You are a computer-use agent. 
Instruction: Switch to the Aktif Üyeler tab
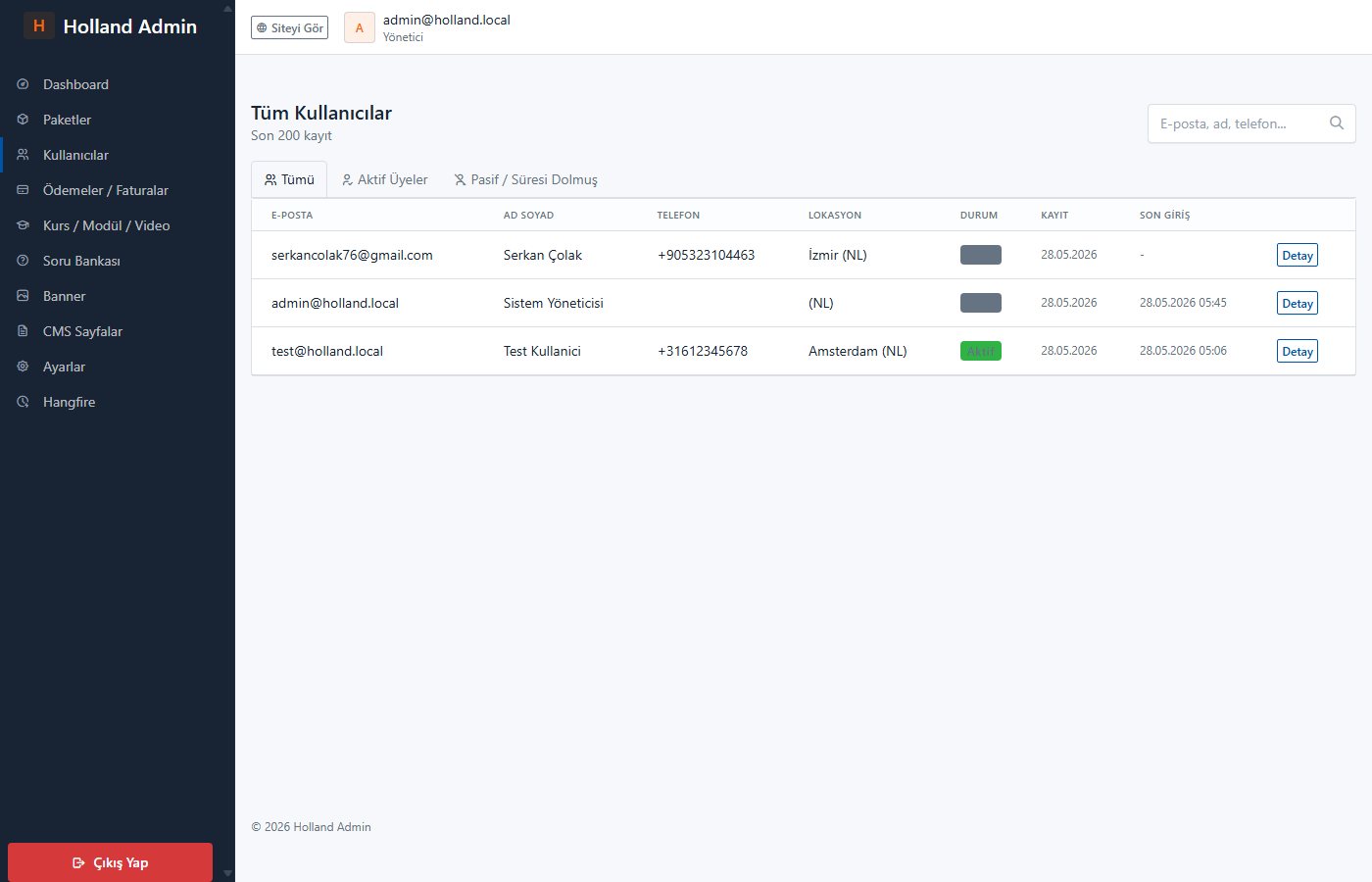coord(384,179)
